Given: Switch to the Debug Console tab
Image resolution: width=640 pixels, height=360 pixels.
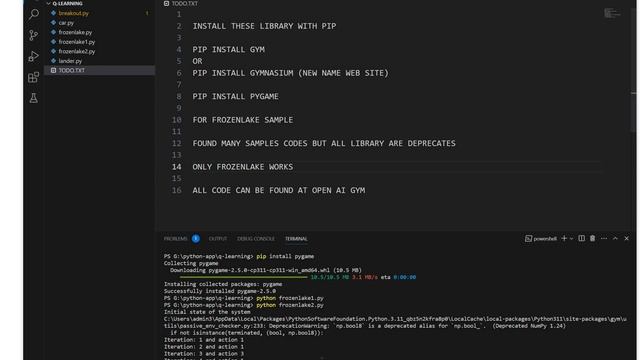Looking at the screenshot, I should [256, 239].
